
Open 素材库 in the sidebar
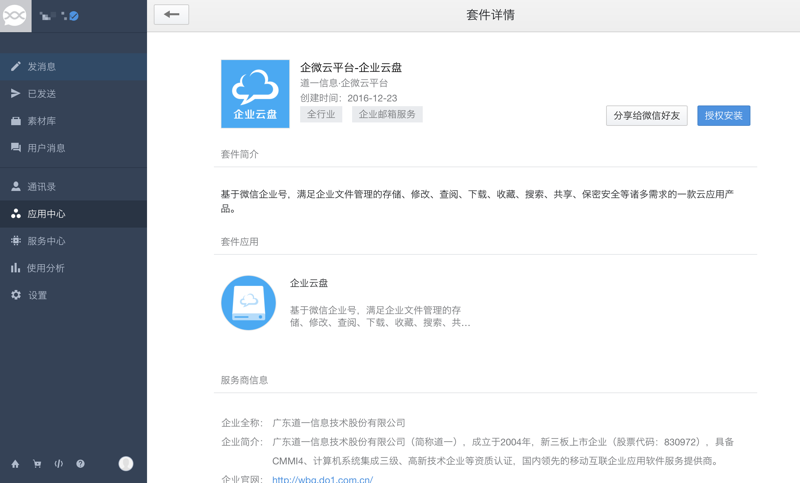73,121
